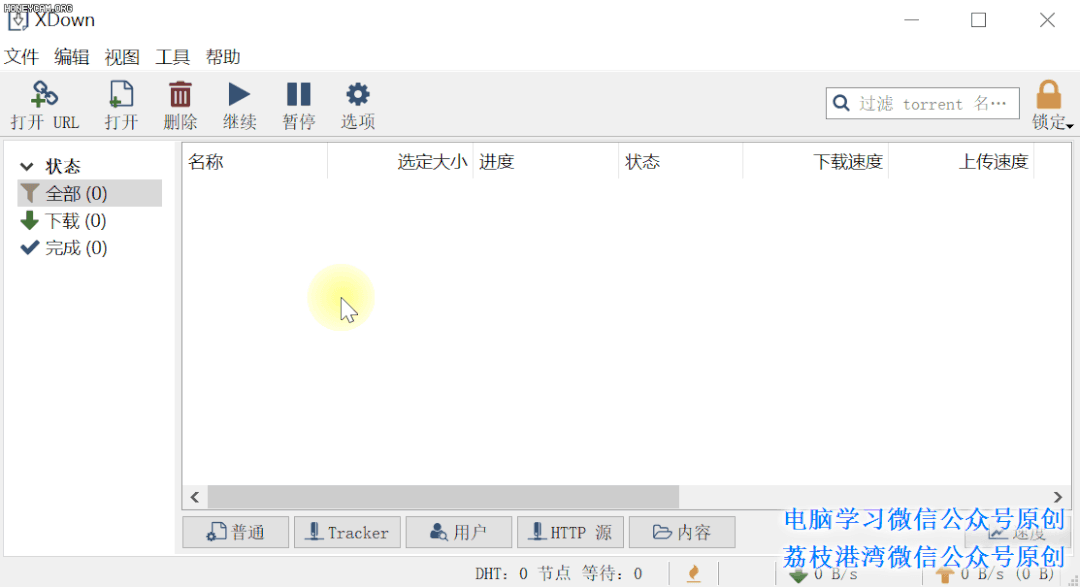Viewport: 1080px width, 587px height.
Task: Pause downloads with the 暂停 icon
Action: click(298, 94)
